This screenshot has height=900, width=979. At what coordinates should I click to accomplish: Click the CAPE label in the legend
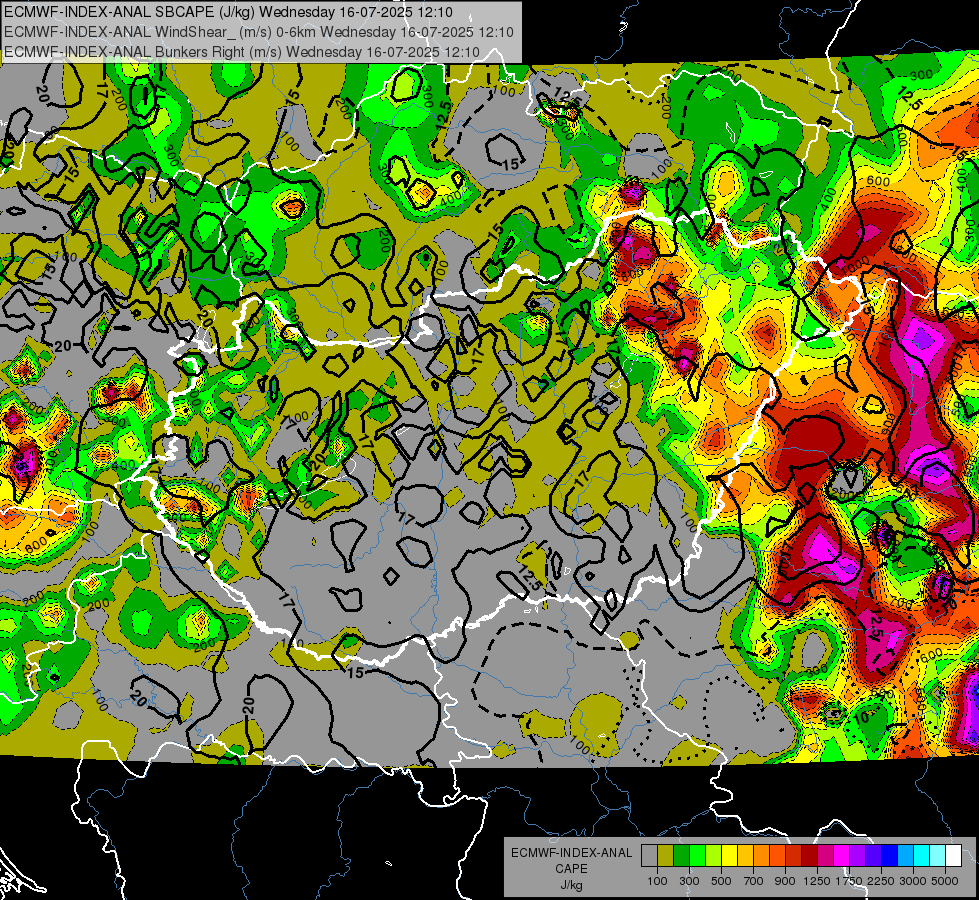pyautogui.click(x=571, y=869)
